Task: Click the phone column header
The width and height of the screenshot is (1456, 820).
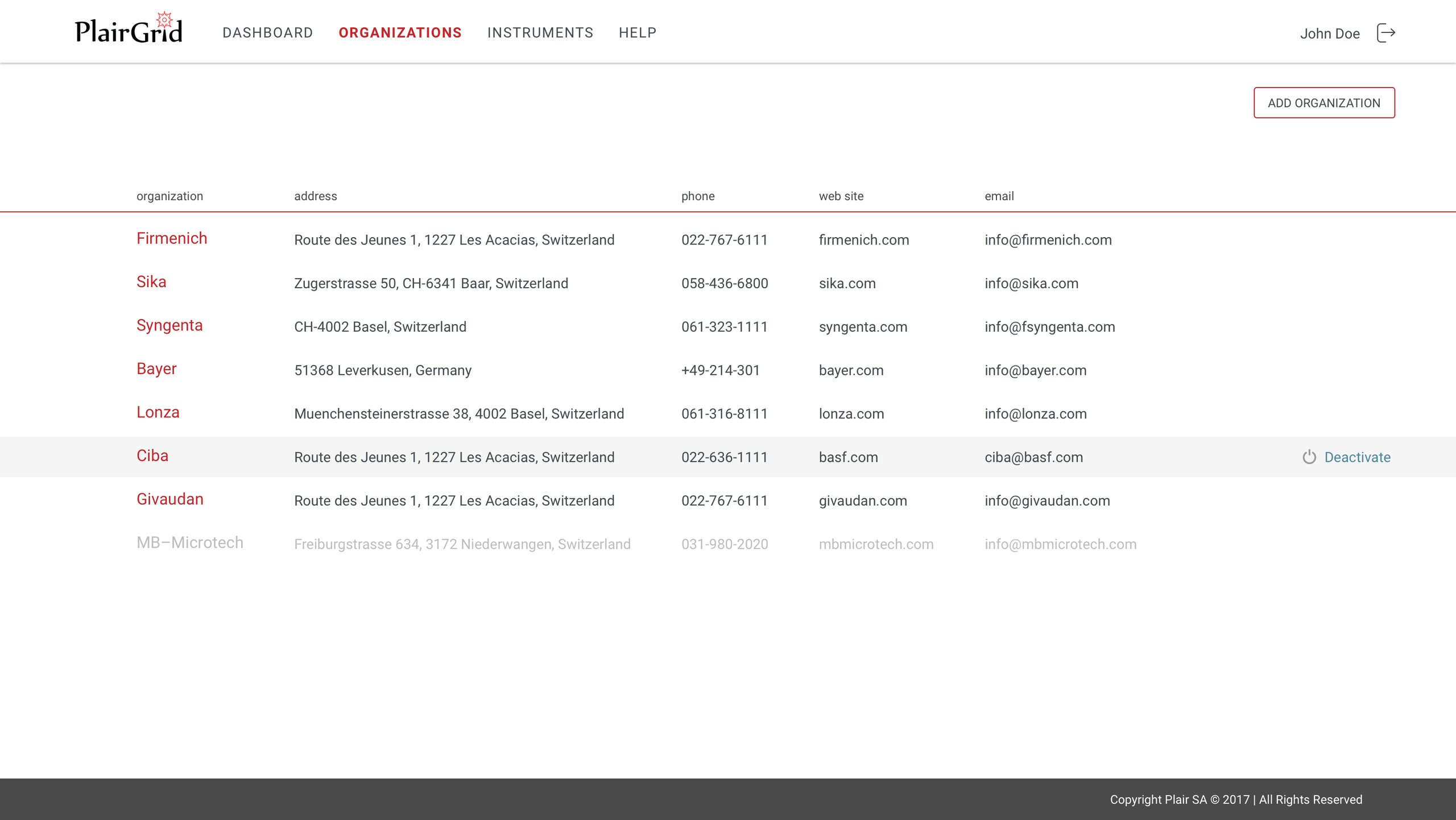Action: (x=698, y=196)
